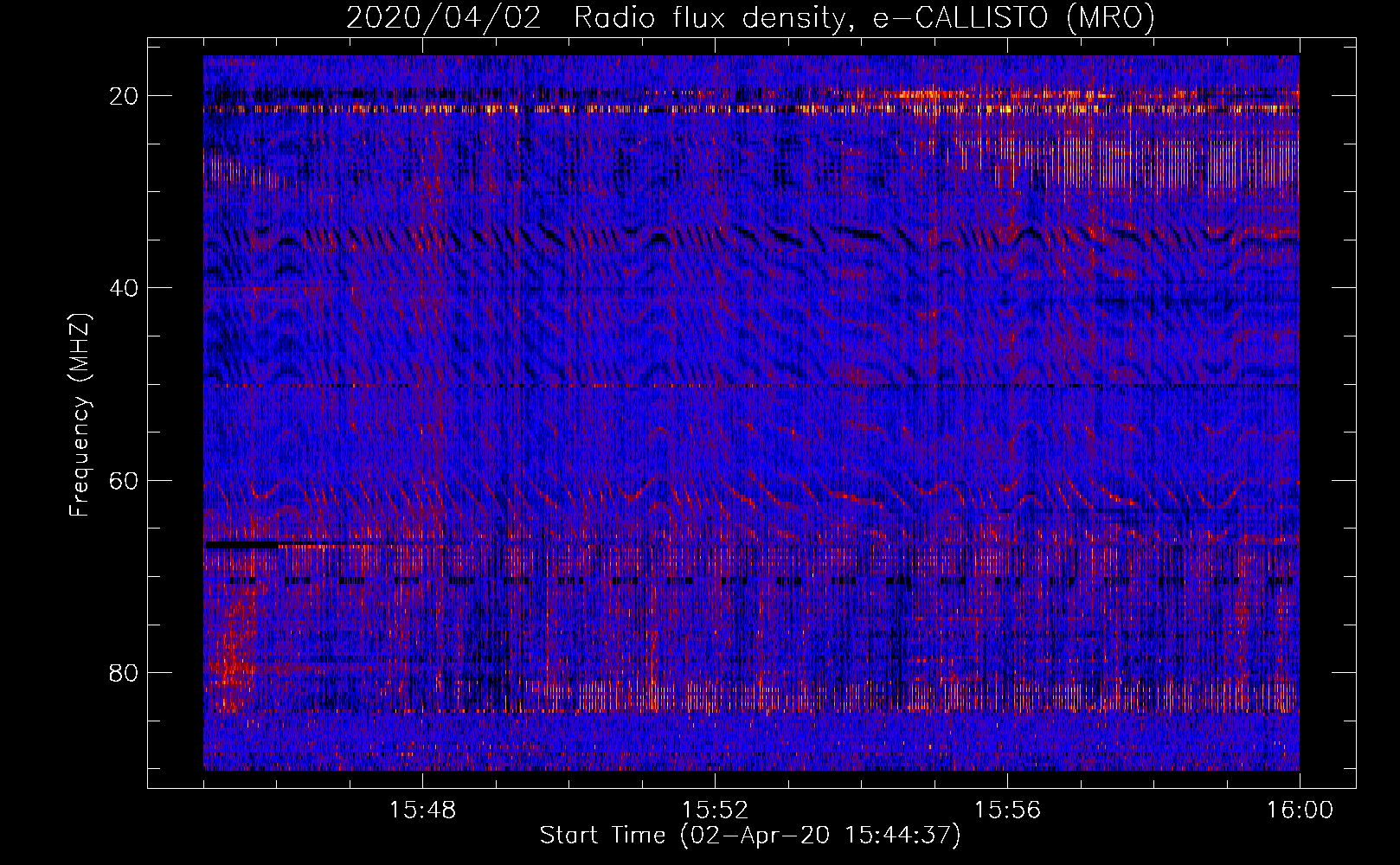Click the 15:48 time tick label
This screenshot has width=1400, height=865.
click(423, 811)
